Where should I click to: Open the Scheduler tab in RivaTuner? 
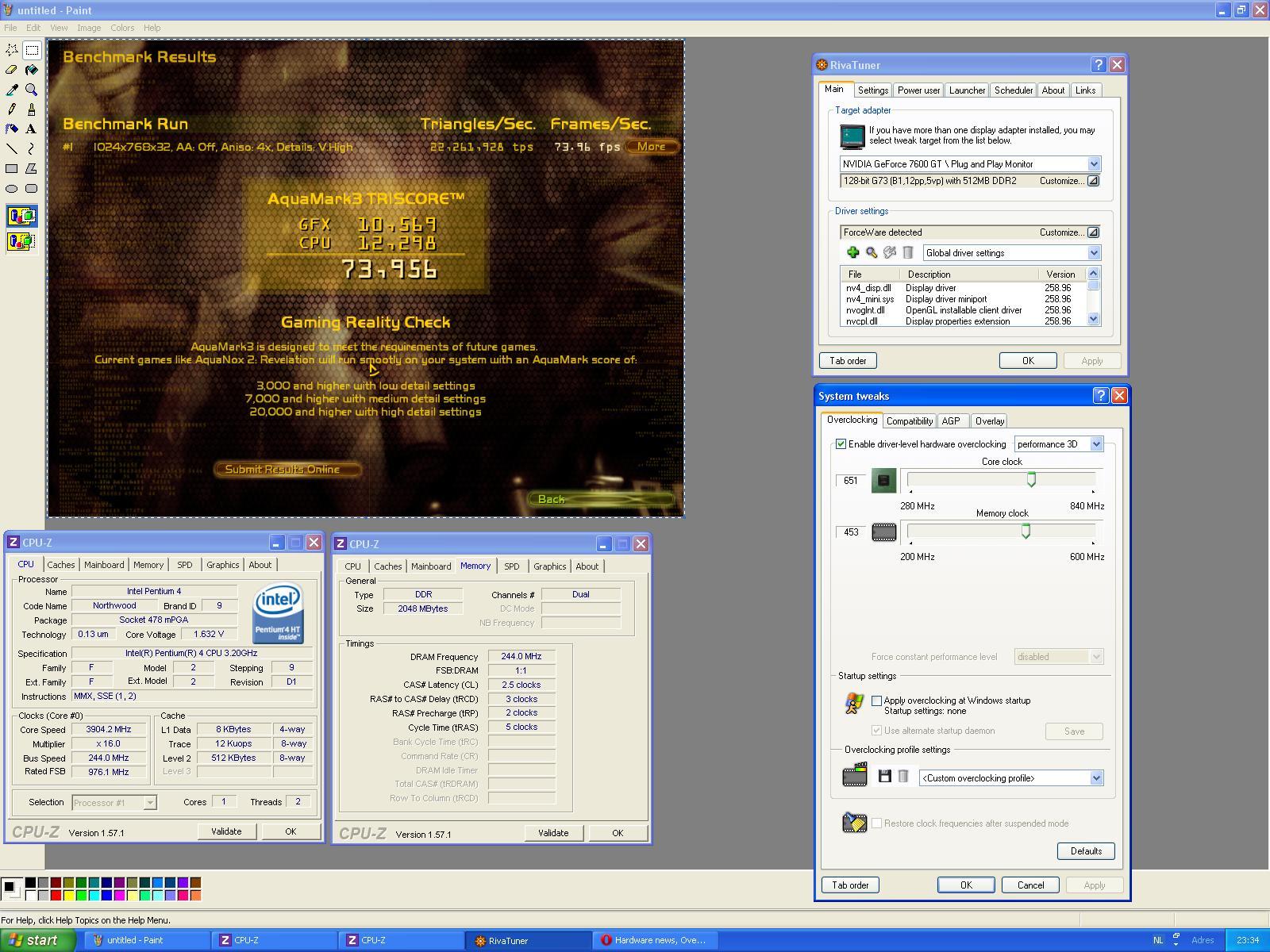click(1014, 90)
